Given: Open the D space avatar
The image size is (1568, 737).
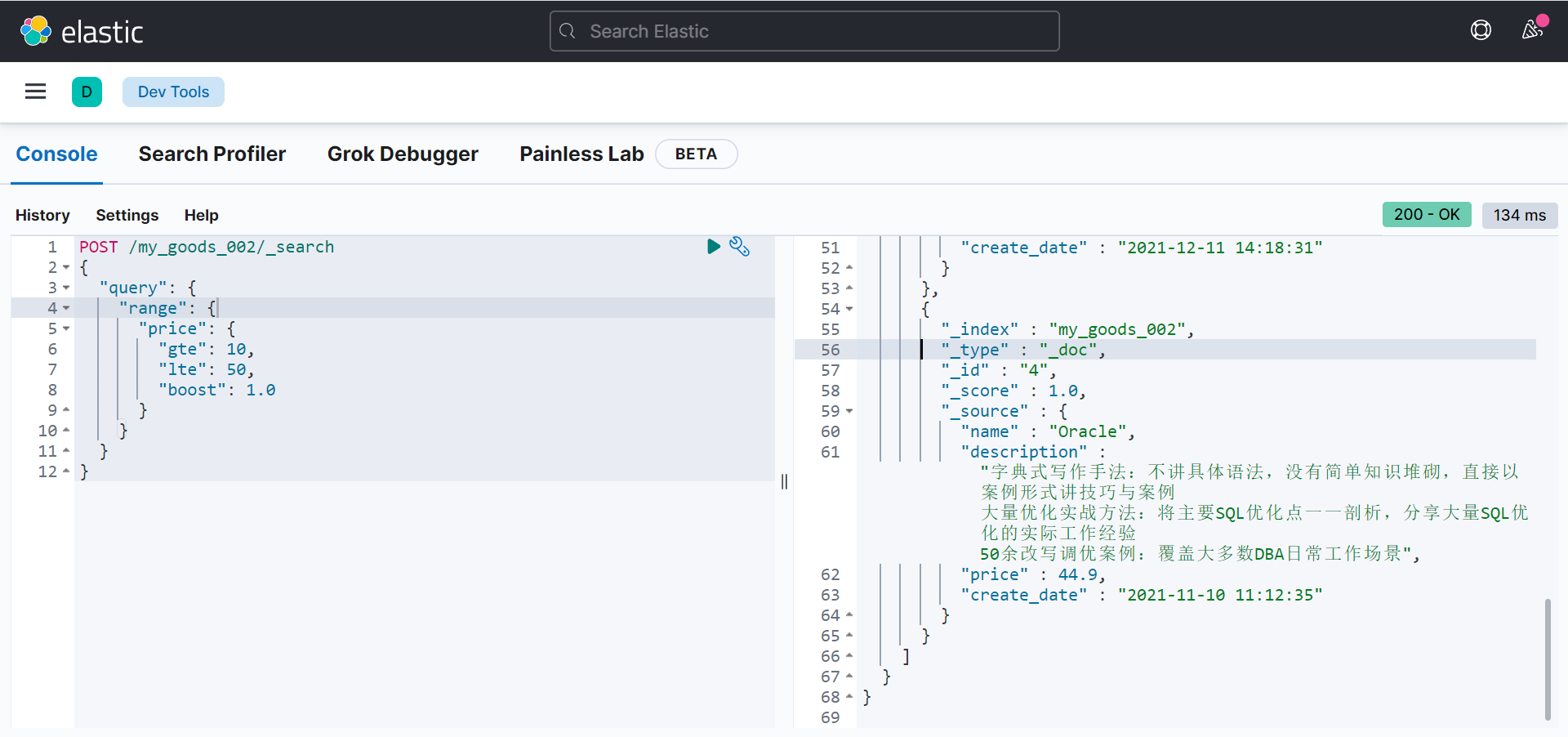Looking at the screenshot, I should [x=87, y=92].
